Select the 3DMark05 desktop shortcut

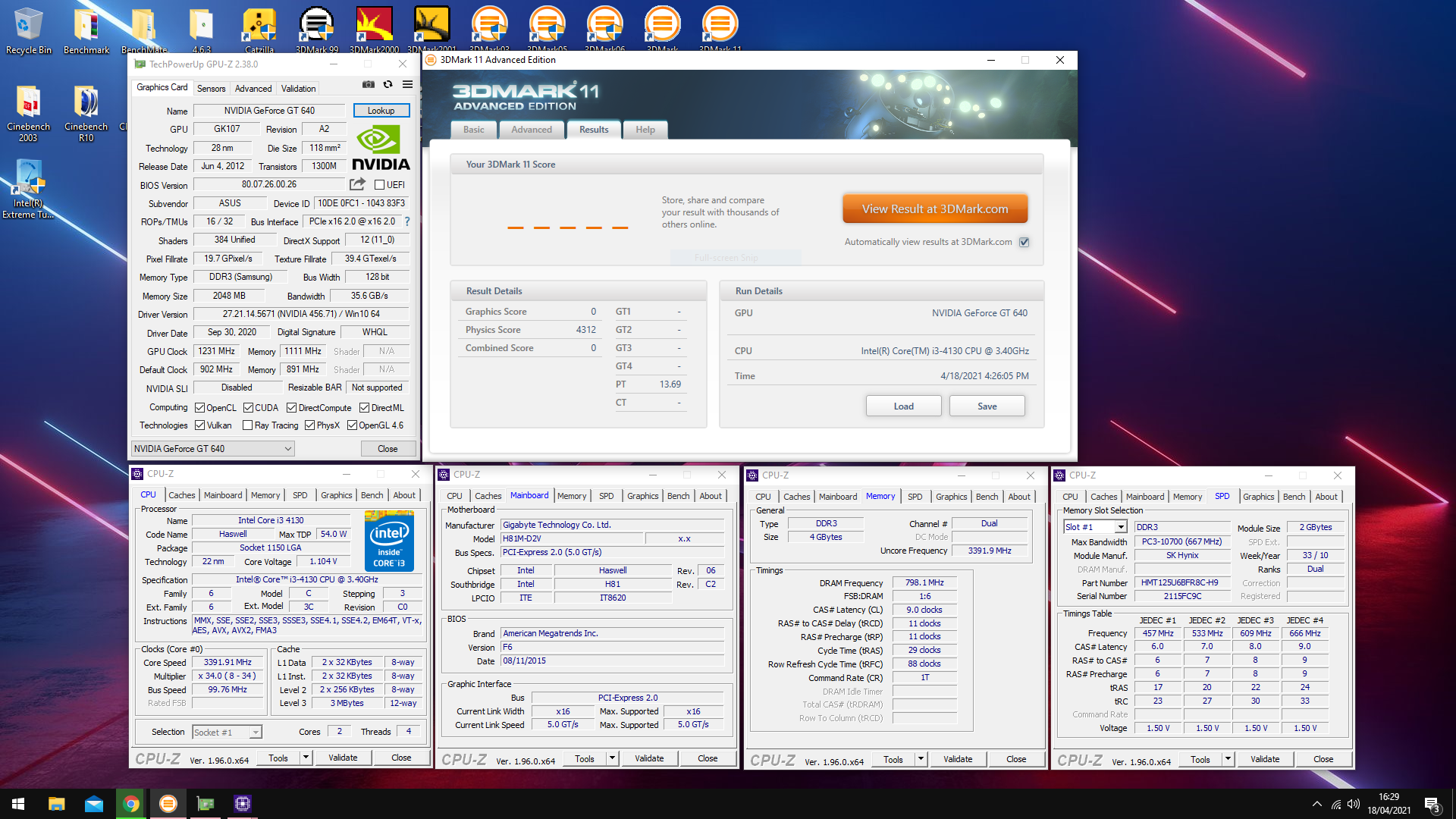pos(548,30)
